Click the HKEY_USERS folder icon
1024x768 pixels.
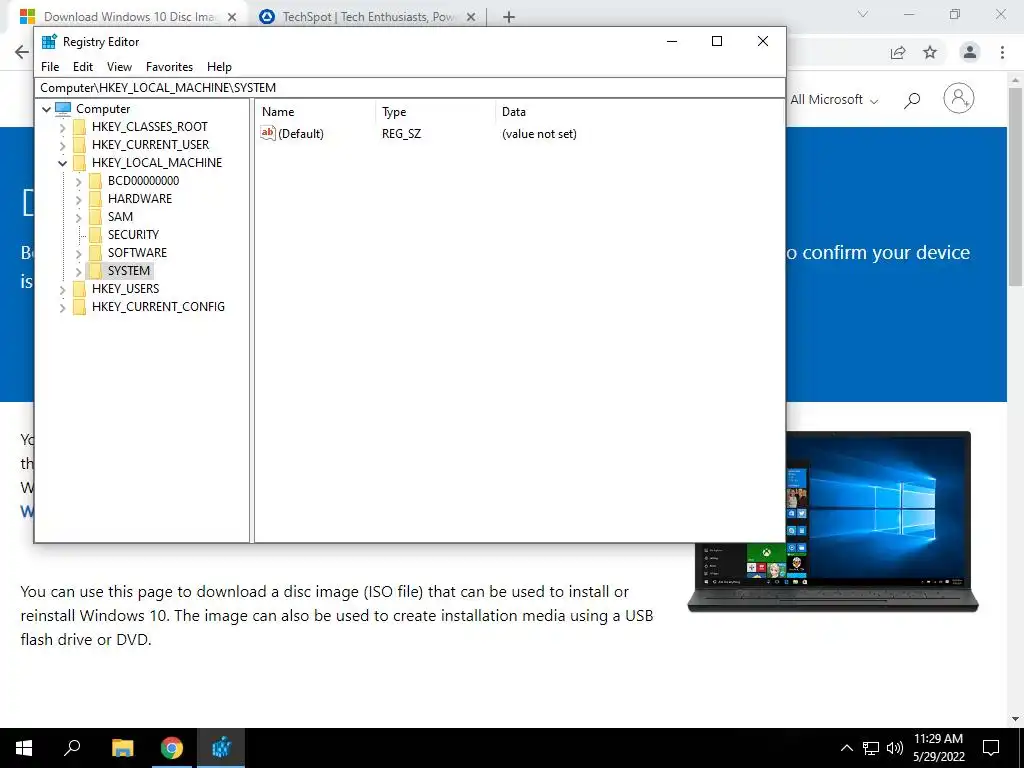(x=79, y=289)
